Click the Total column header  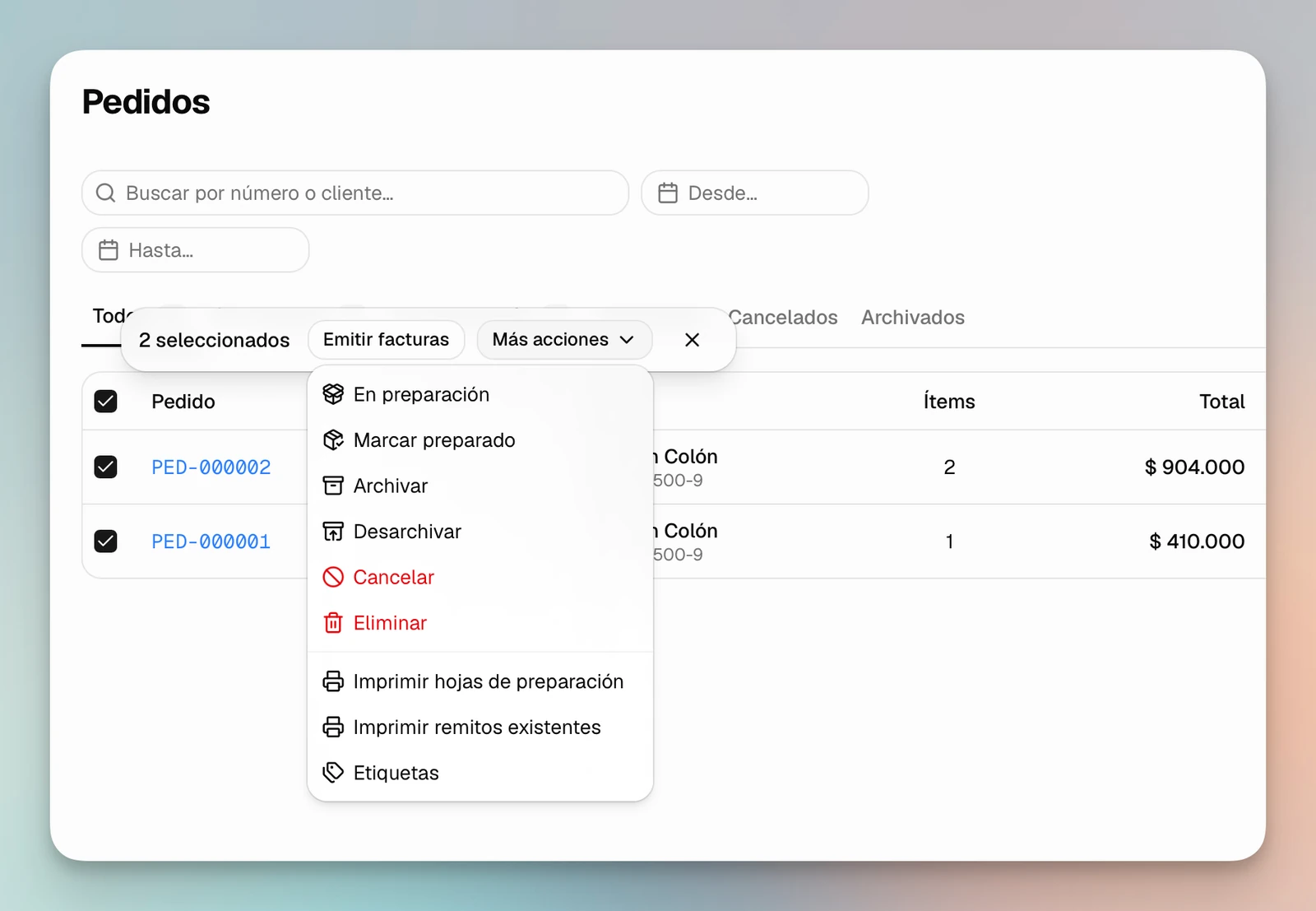tap(1222, 402)
